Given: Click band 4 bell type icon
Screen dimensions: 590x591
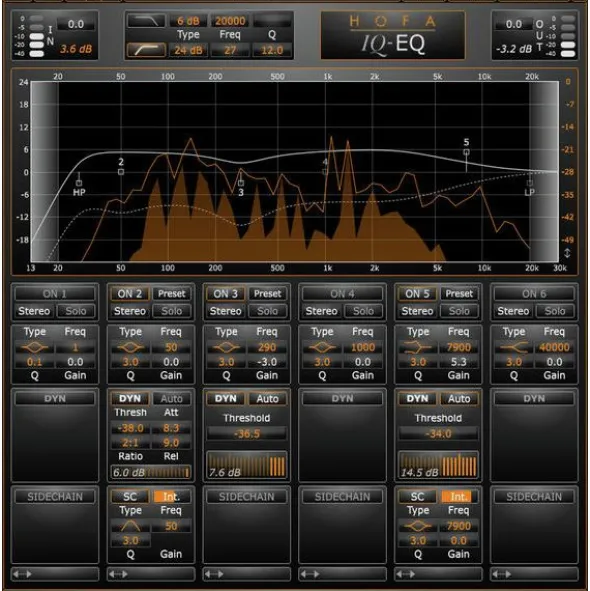Looking at the screenshot, I should (x=322, y=347).
